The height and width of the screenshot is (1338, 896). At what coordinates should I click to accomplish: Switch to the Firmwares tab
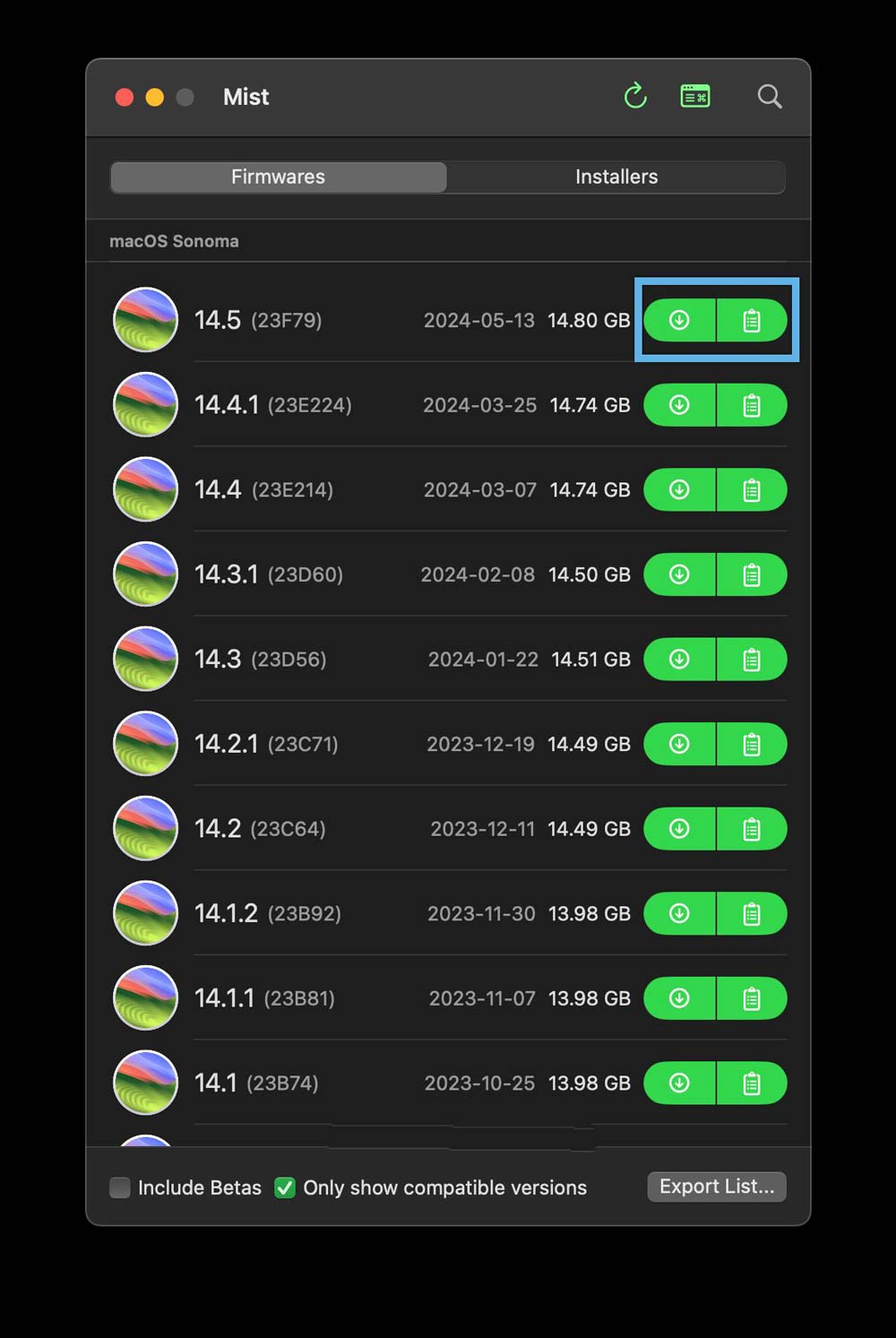tap(279, 177)
